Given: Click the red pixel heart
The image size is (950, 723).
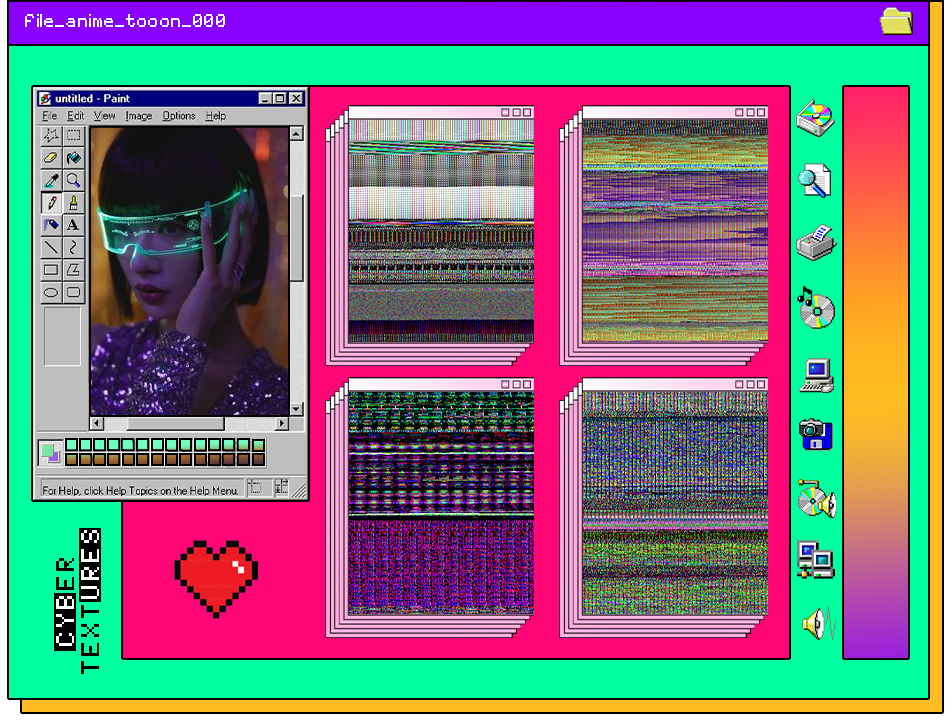Looking at the screenshot, I should [216, 579].
